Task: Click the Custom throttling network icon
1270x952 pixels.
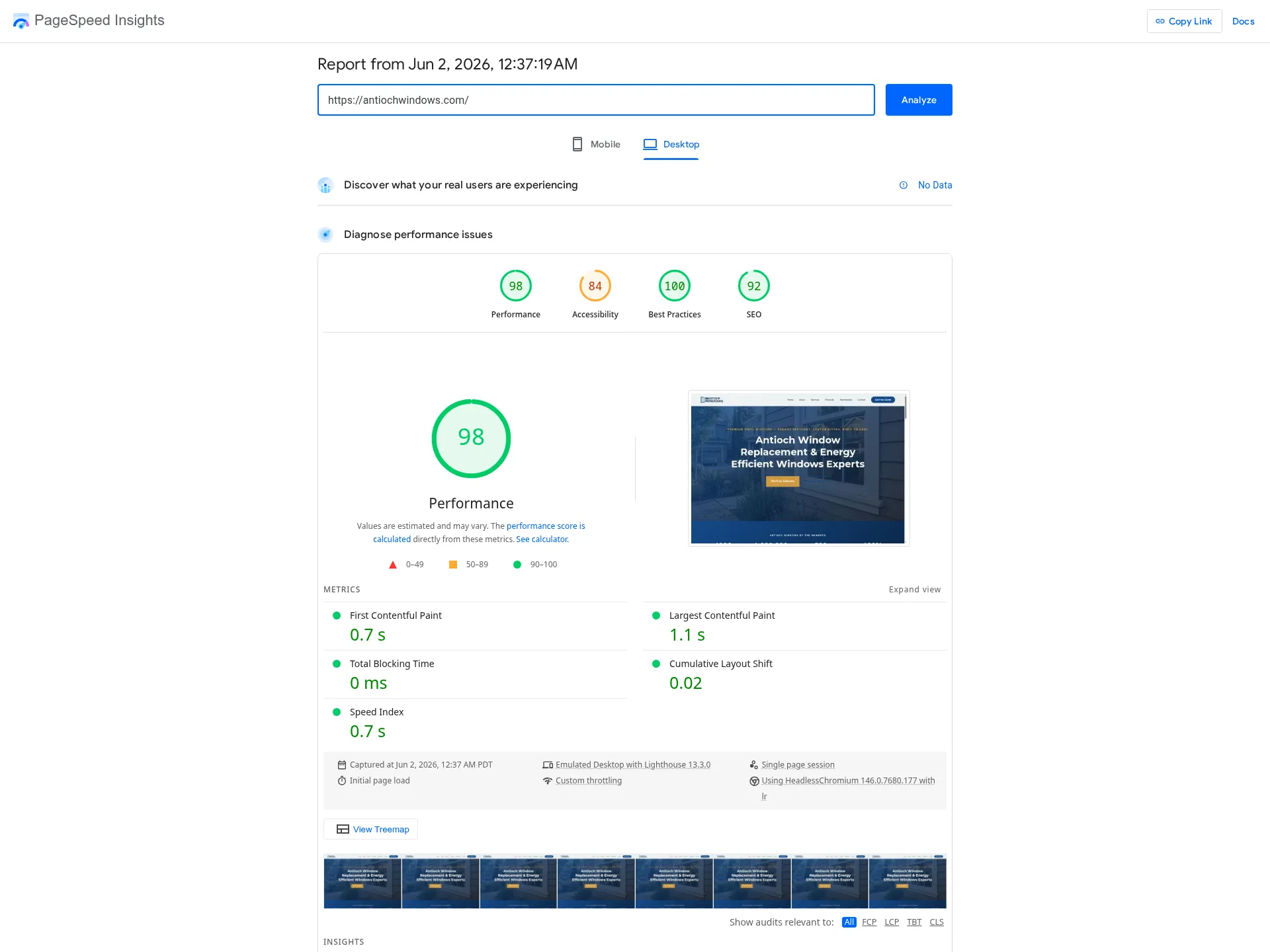Action: (x=548, y=781)
